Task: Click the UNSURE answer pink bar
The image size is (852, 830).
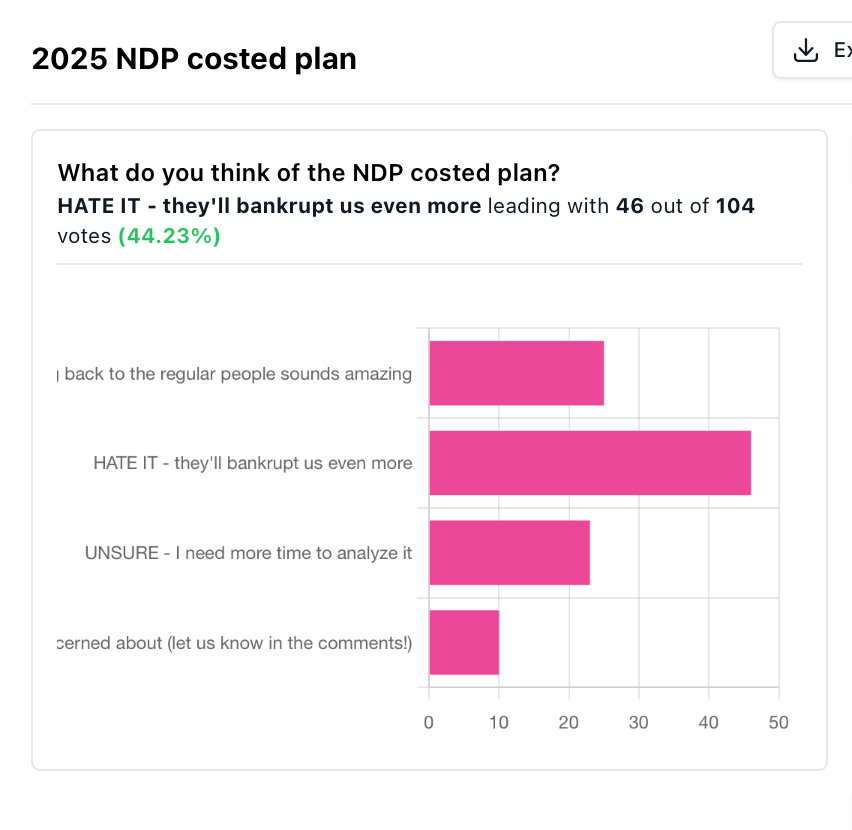Action: (510, 552)
